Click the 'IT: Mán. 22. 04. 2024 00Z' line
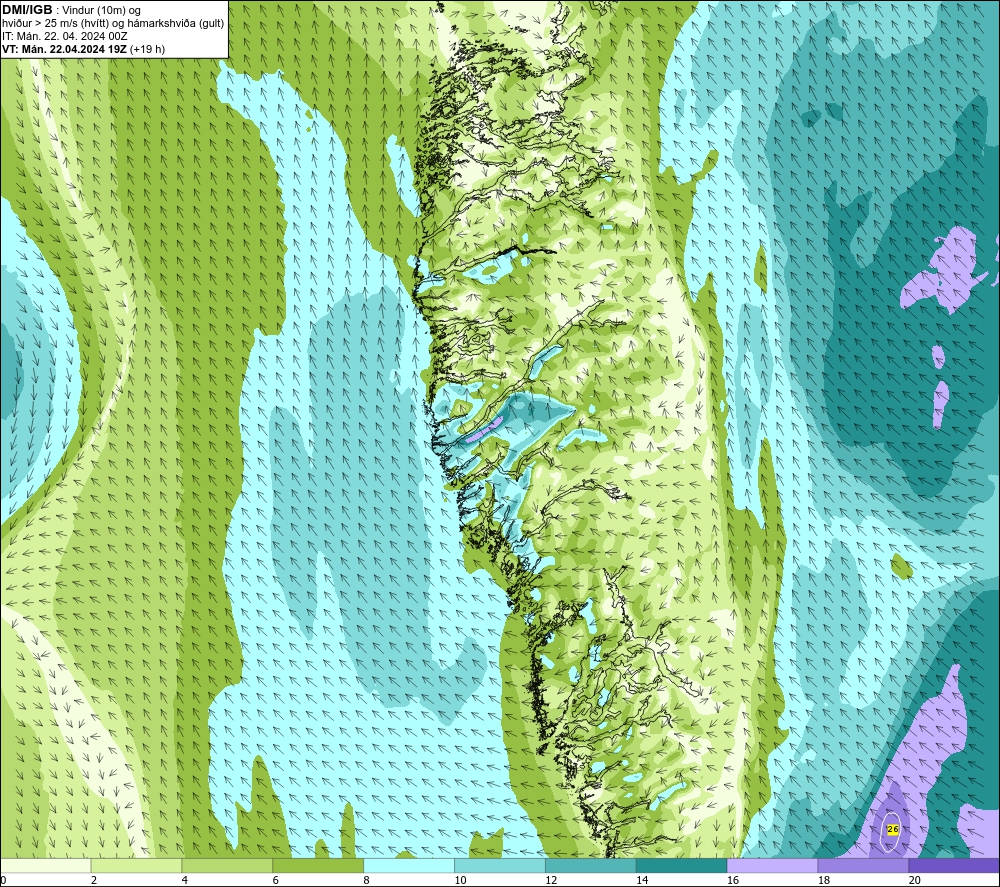This screenshot has height=887, width=1000. point(65,36)
